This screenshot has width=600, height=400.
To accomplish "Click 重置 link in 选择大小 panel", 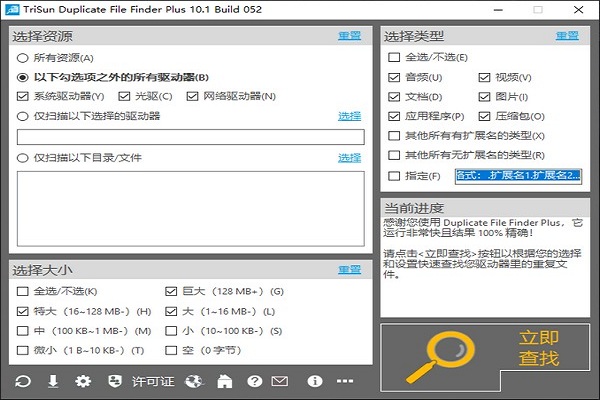I will pos(349,270).
